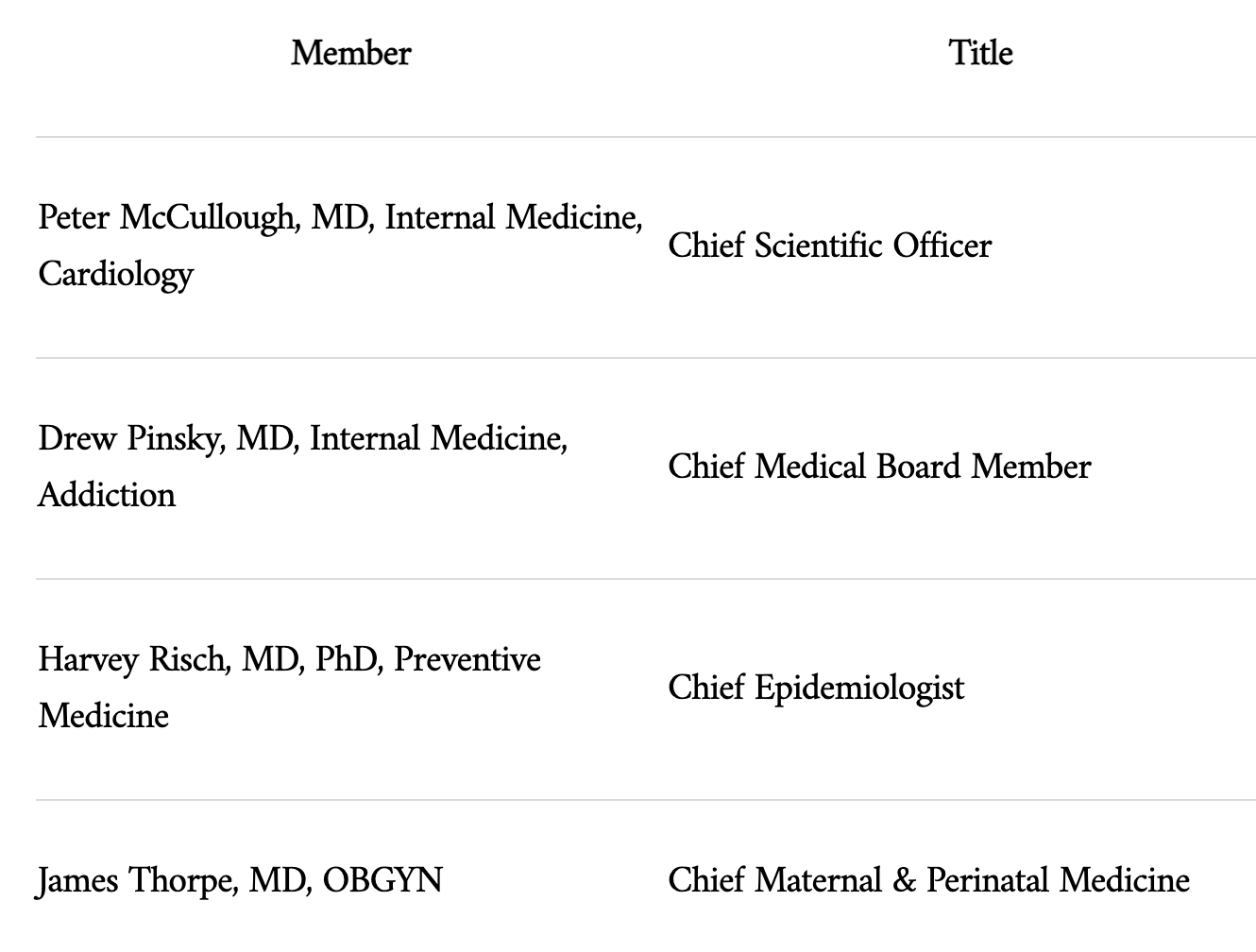Click the name Drew Pinsky
The image size is (1256, 952).
tap(129, 439)
